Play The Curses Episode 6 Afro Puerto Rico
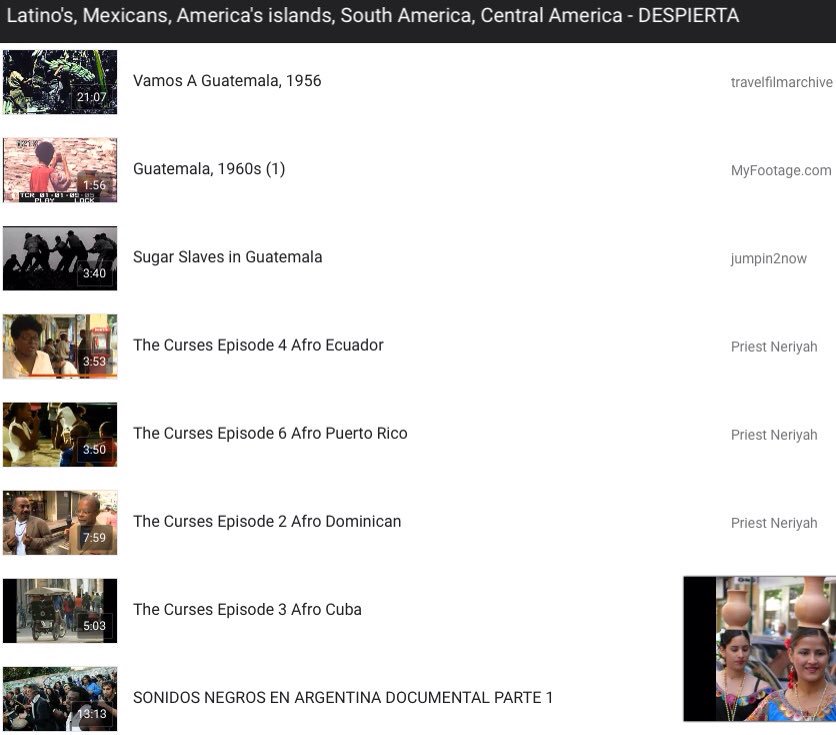This screenshot has width=836, height=735. point(271,433)
